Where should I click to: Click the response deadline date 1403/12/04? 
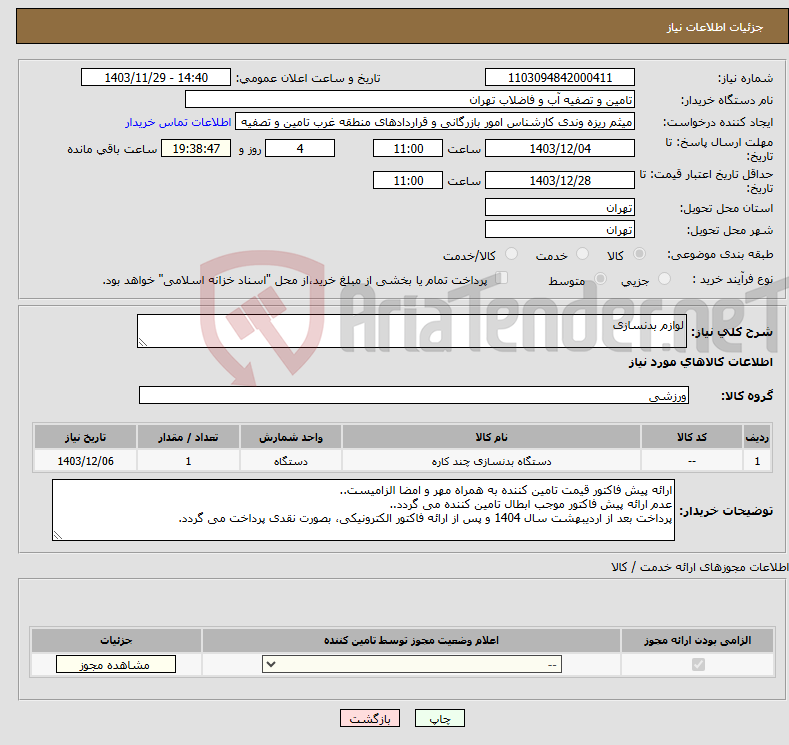click(x=560, y=148)
